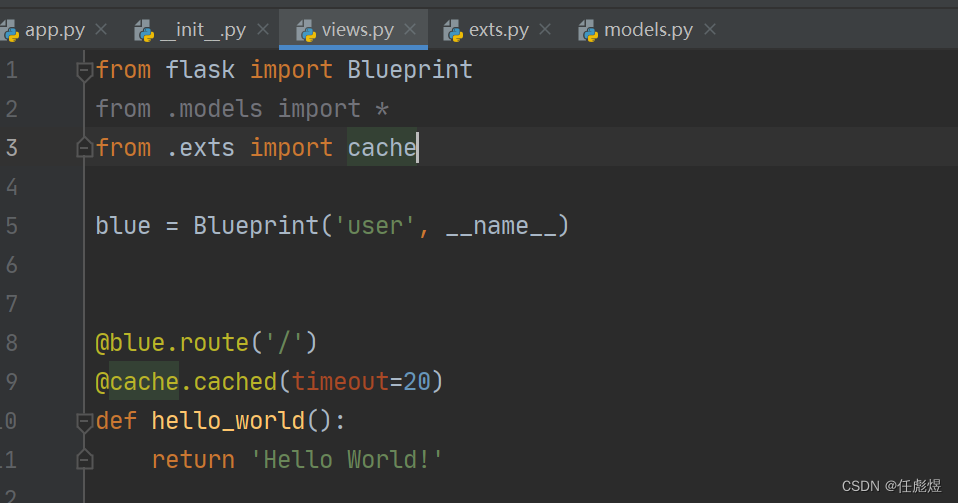This screenshot has height=503, width=958.
Task: Click the fold end marker on the return line
Action: click(84, 460)
